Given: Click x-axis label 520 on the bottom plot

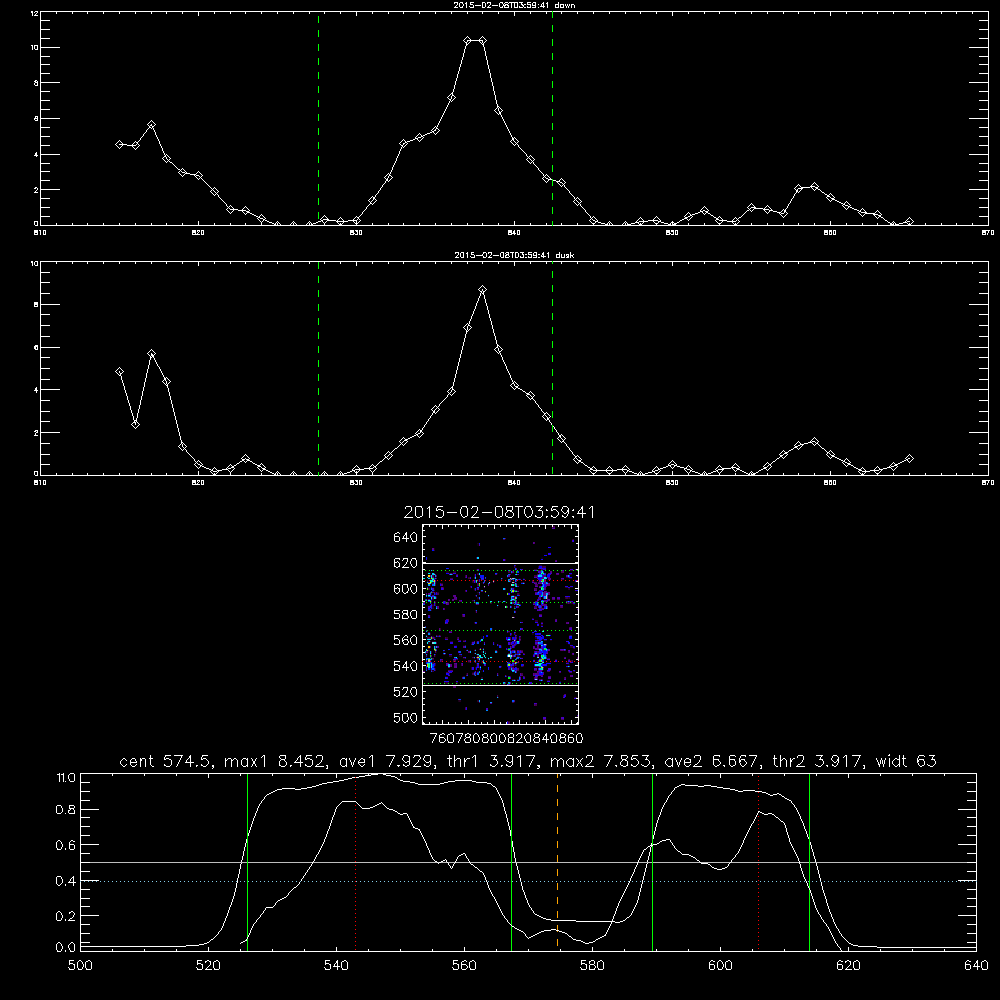Looking at the screenshot, I should (208, 966).
